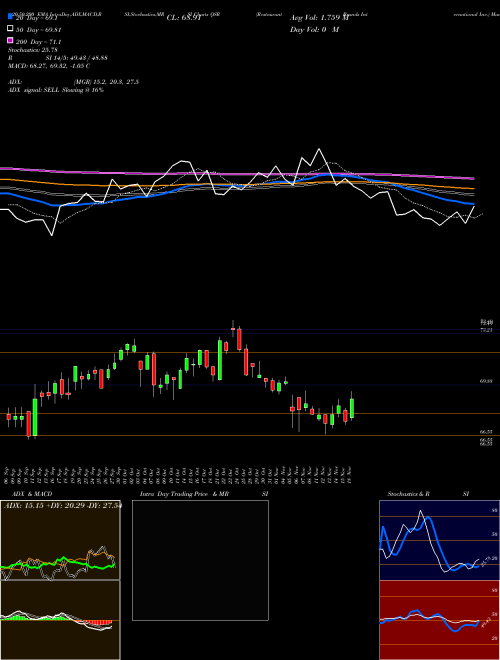Image resolution: width=500 pixels, height=660 pixels.
Task: Click the last green candlestick on the chart
Action: tap(352, 408)
